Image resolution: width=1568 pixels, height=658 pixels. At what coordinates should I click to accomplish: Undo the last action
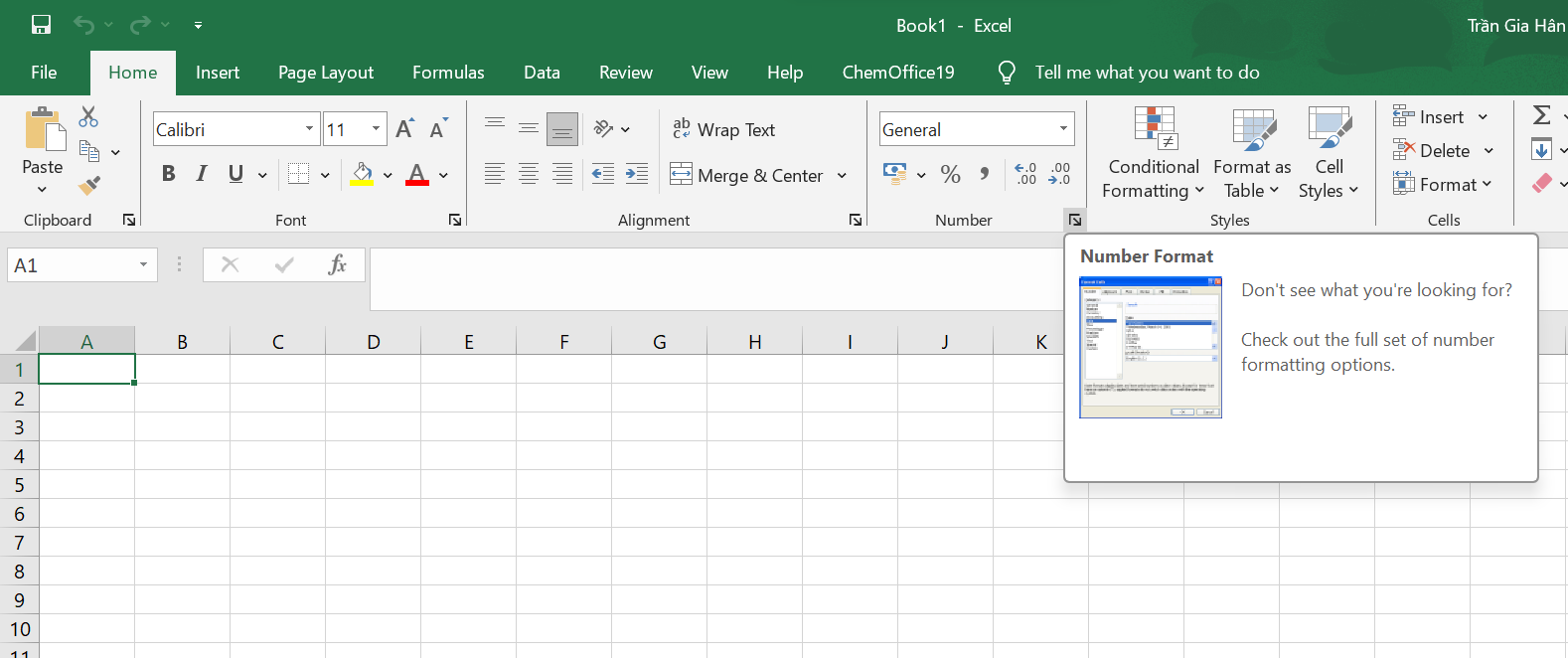[x=83, y=25]
